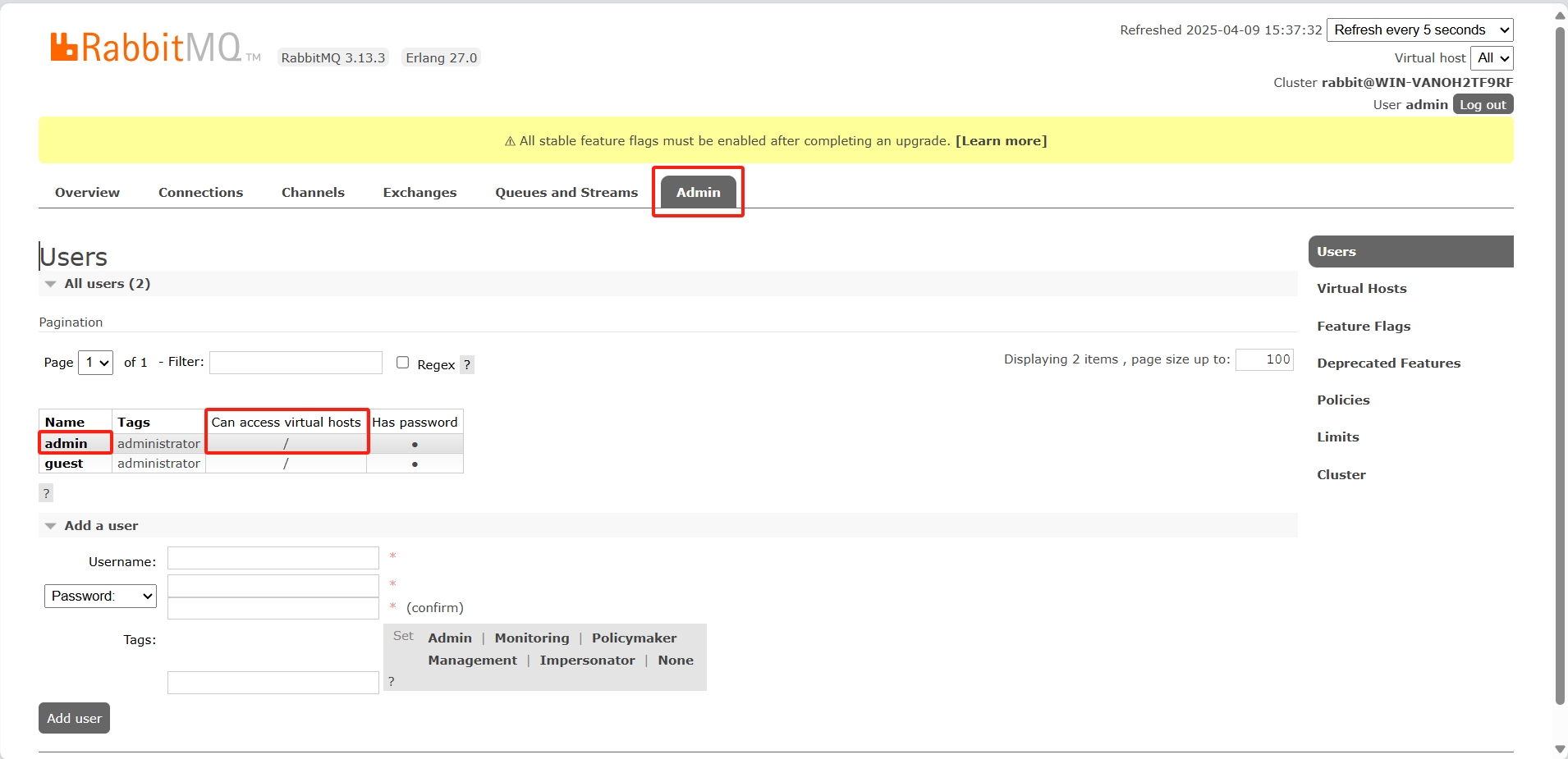
Task: Click the RabbitMQ logo
Action: click(x=155, y=48)
